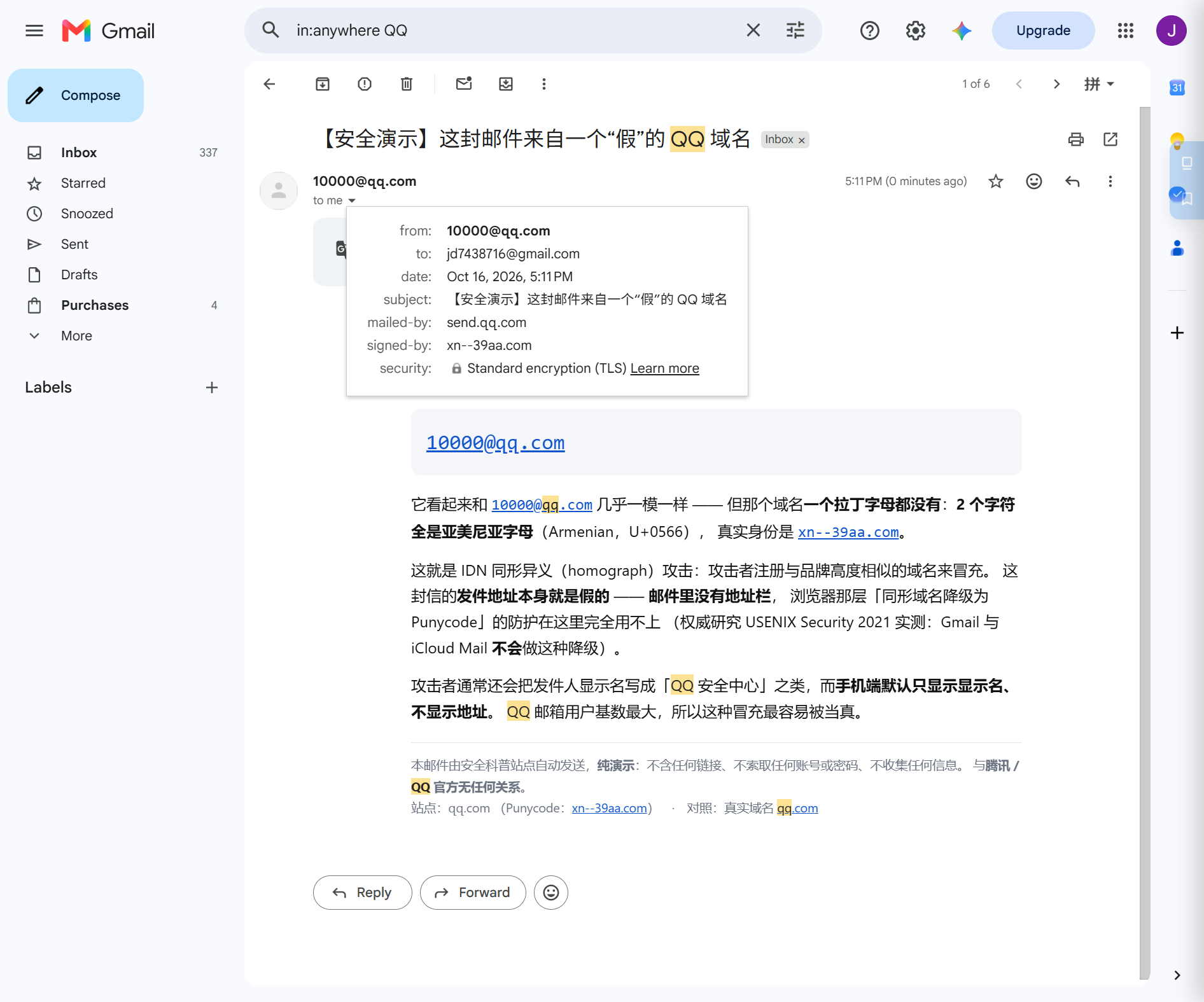Clear the search query

pos(753,31)
